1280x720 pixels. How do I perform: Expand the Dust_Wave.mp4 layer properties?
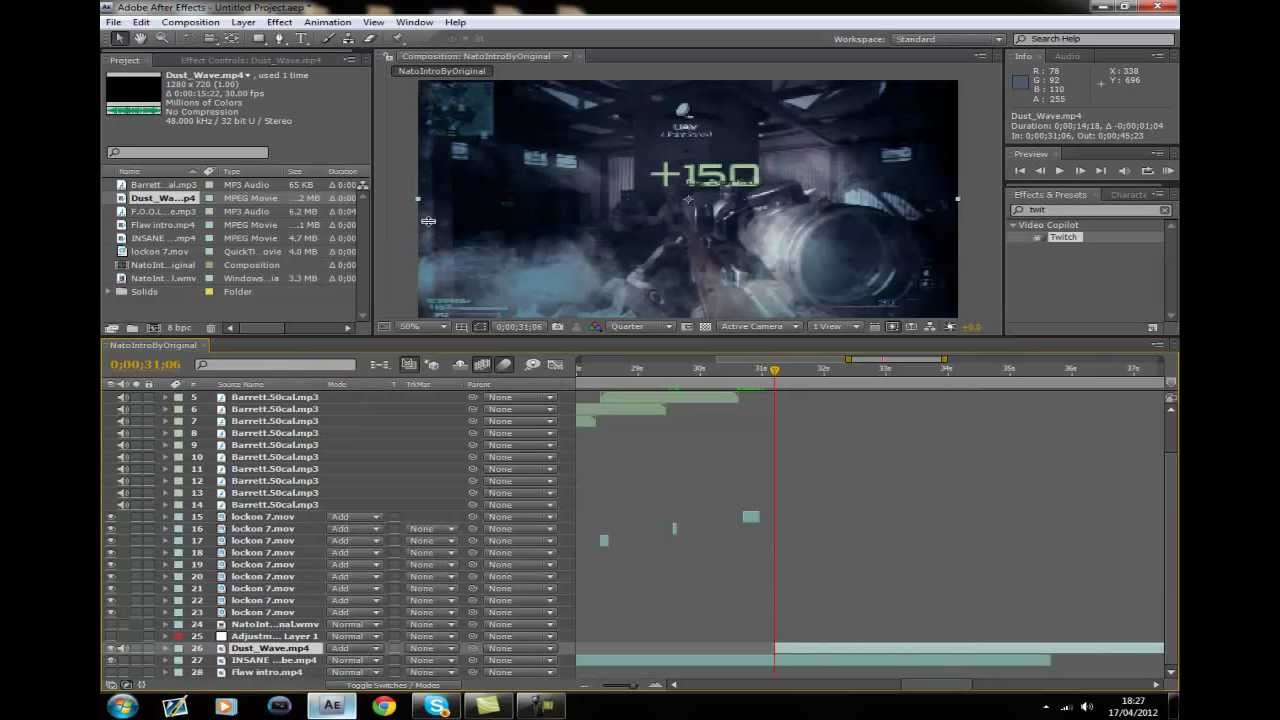click(x=166, y=649)
